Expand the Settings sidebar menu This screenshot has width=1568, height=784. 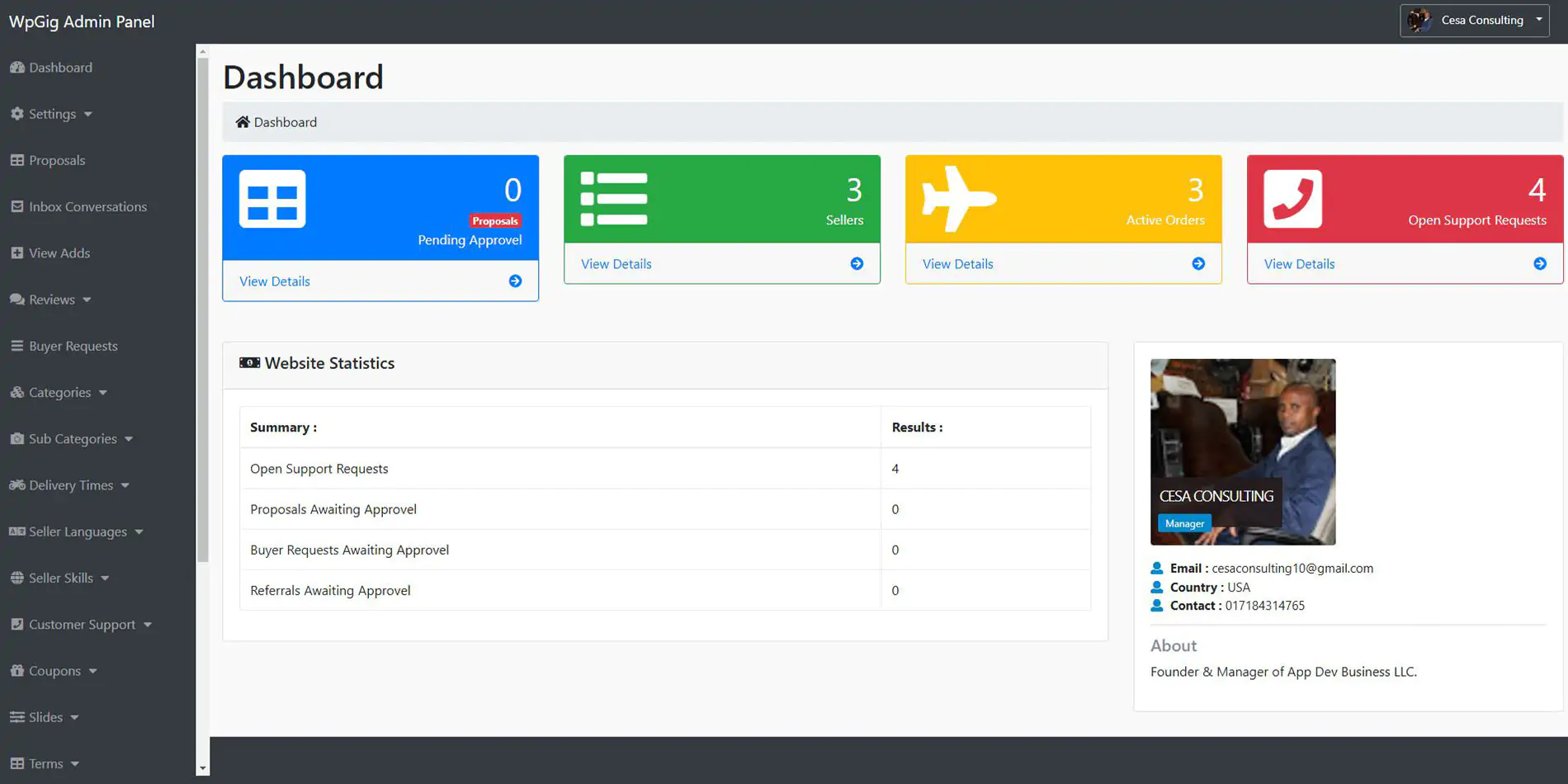pos(53,114)
